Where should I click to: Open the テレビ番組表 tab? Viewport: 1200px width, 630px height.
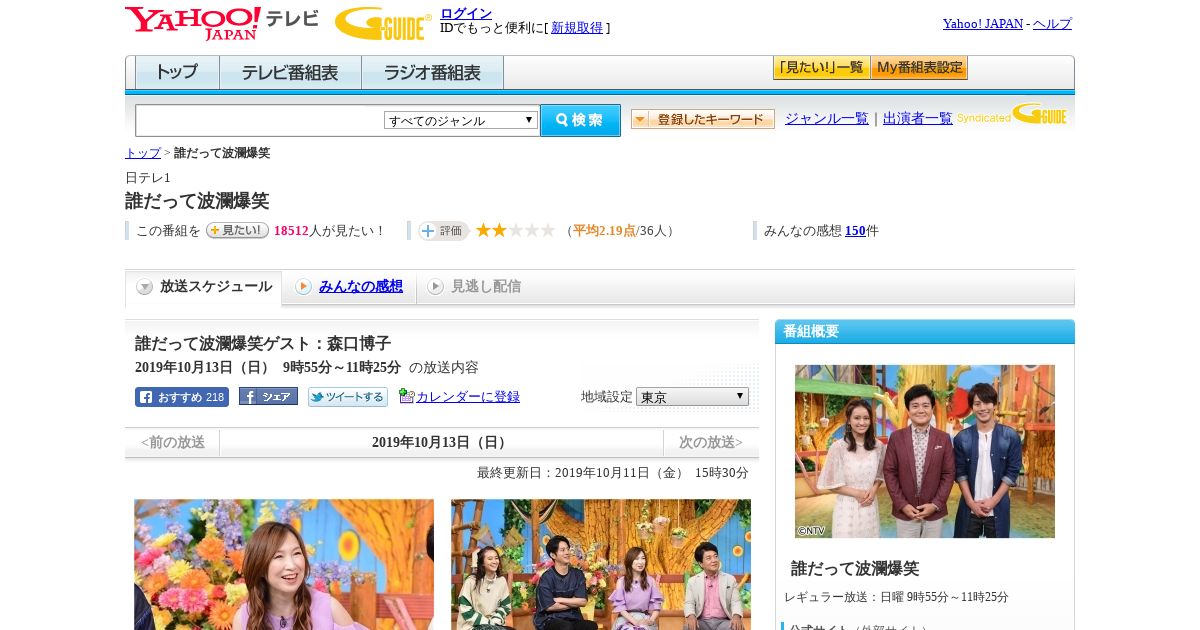290,73
